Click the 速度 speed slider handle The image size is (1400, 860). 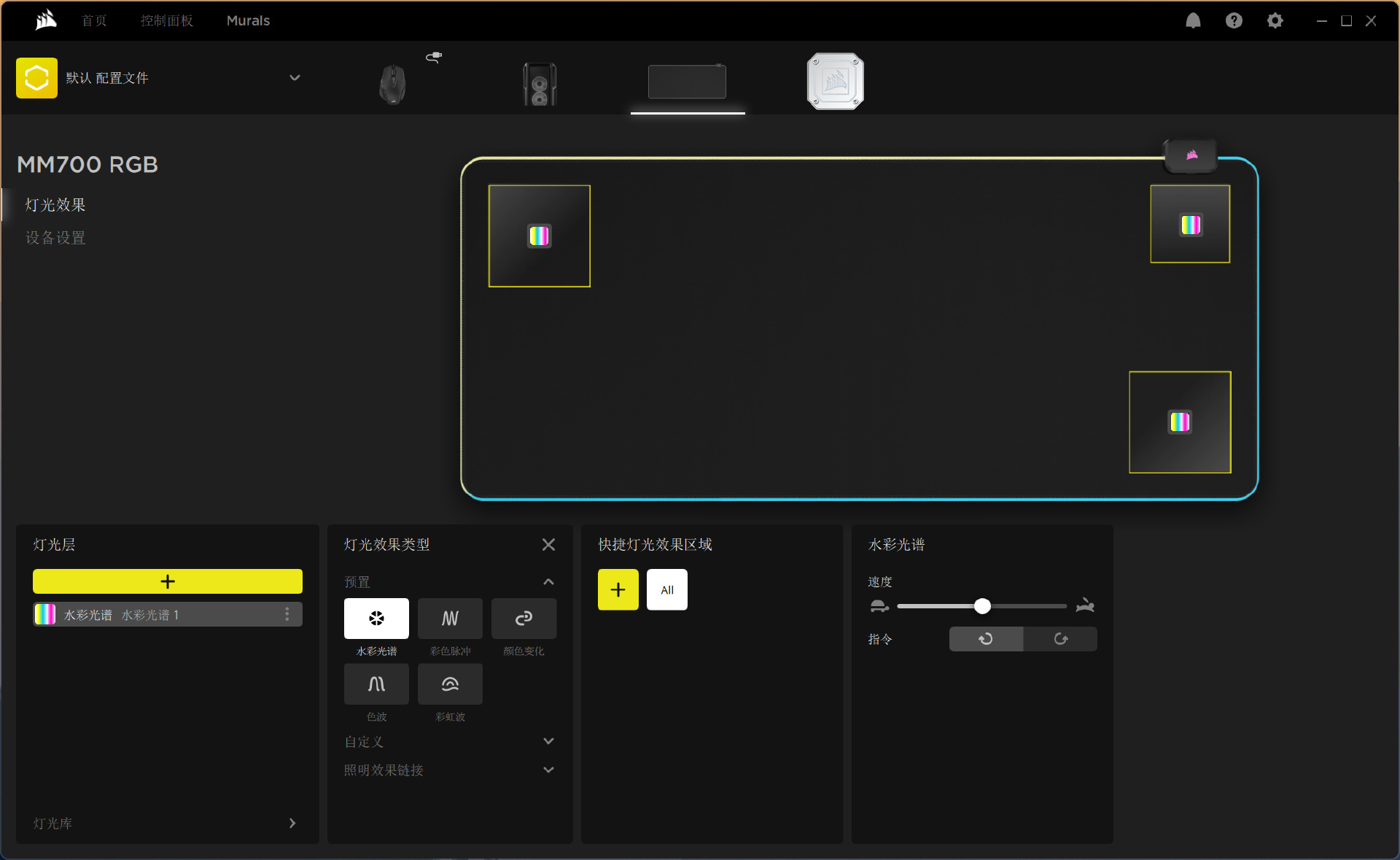[982, 606]
